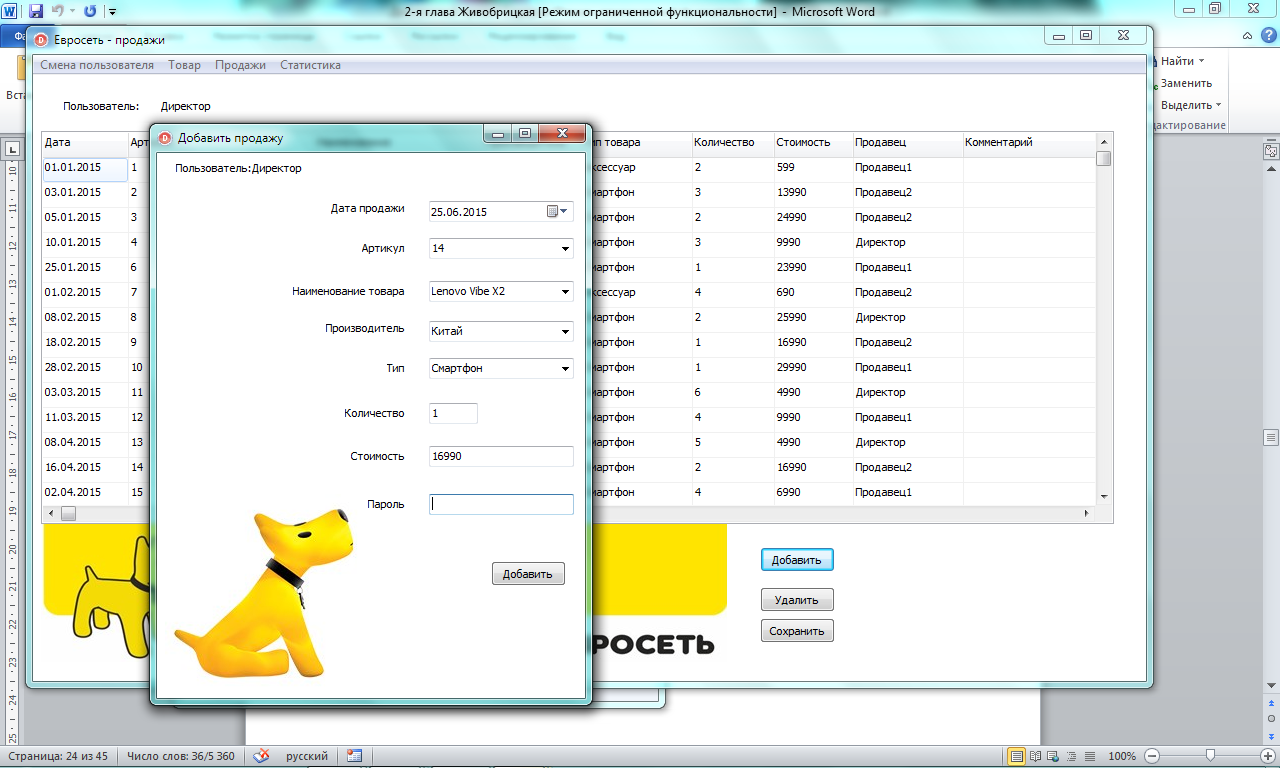This screenshot has width=1280, height=768.
Task: Click the page count Страница: 24 из 45
Action: (x=58, y=756)
